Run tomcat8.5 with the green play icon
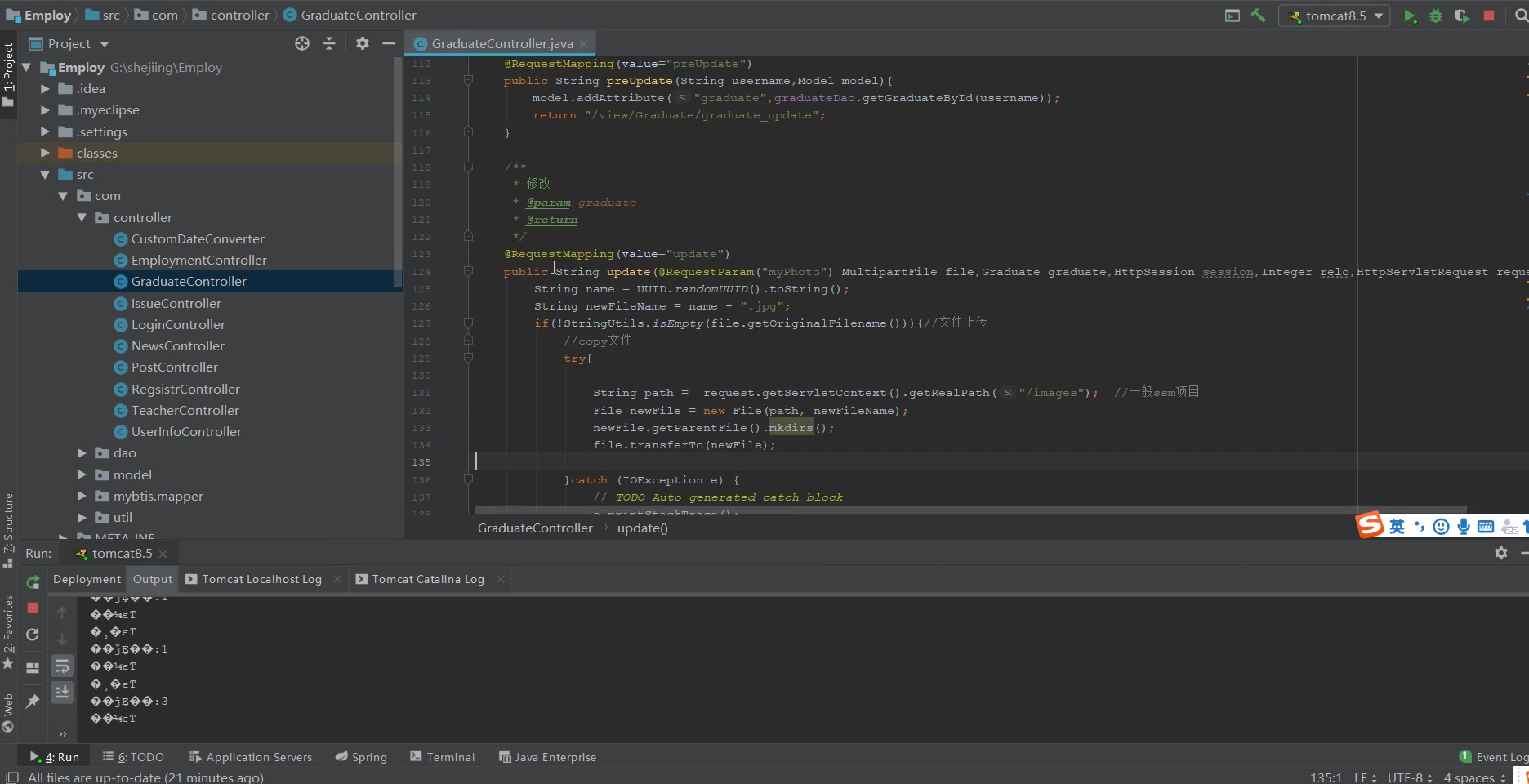The width and height of the screenshot is (1529, 784). tap(1410, 16)
